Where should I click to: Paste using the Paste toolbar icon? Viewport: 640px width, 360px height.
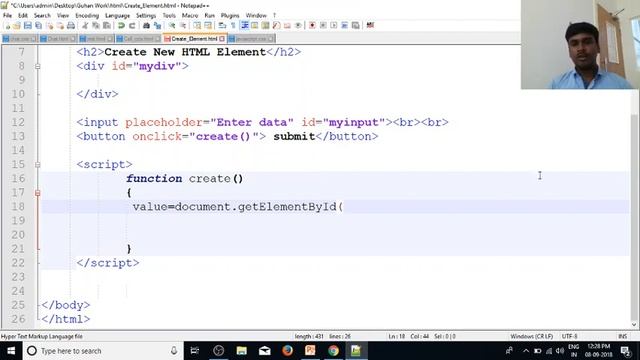107,26
